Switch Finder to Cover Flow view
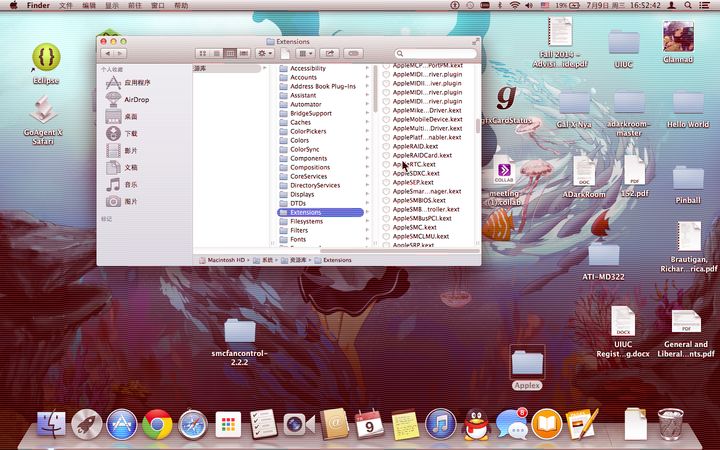Viewport: 720px width, 450px height. tap(244, 53)
